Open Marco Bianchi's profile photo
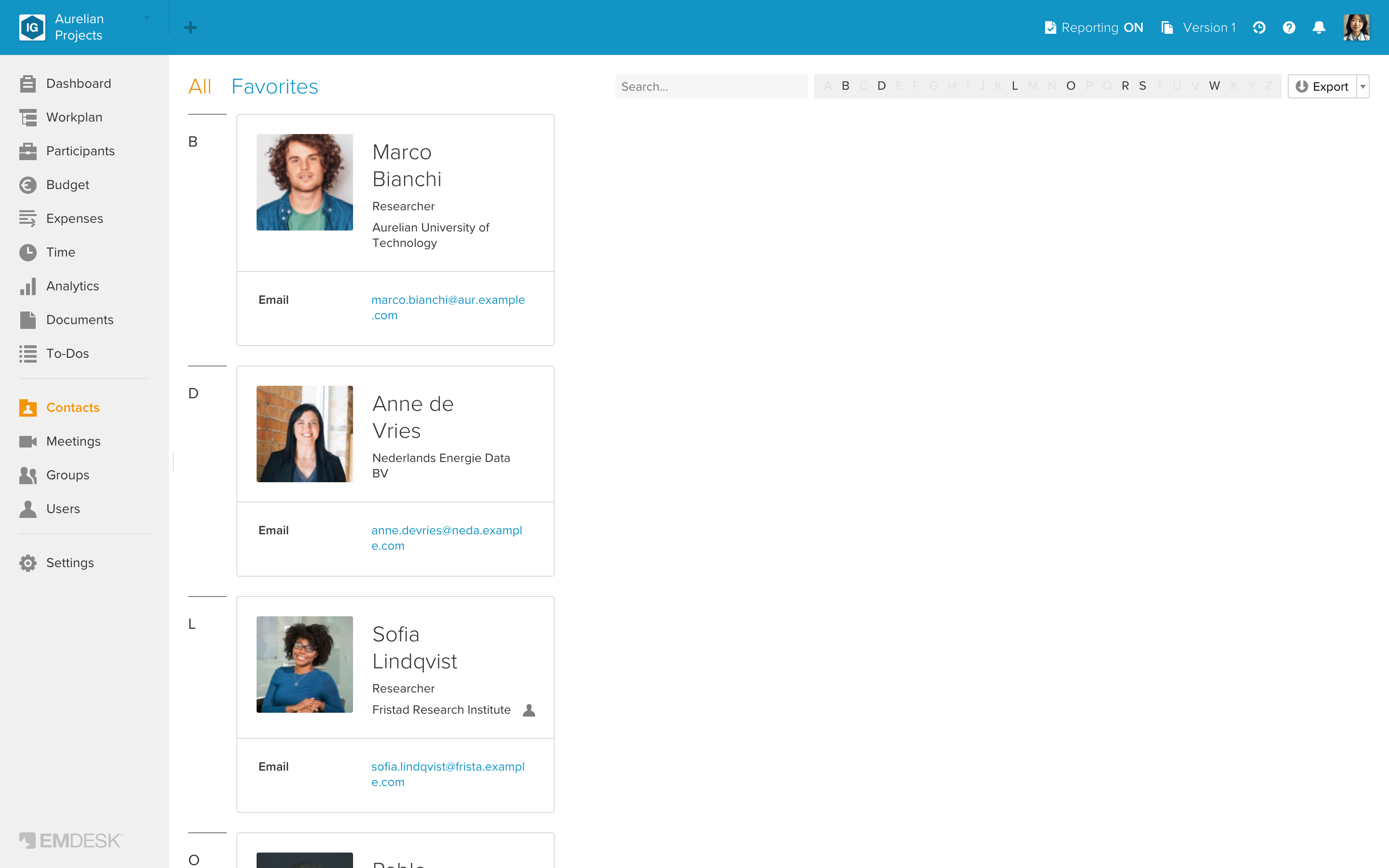Image resolution: width=1389 pixels, height=868 pixels. point(305,183)
